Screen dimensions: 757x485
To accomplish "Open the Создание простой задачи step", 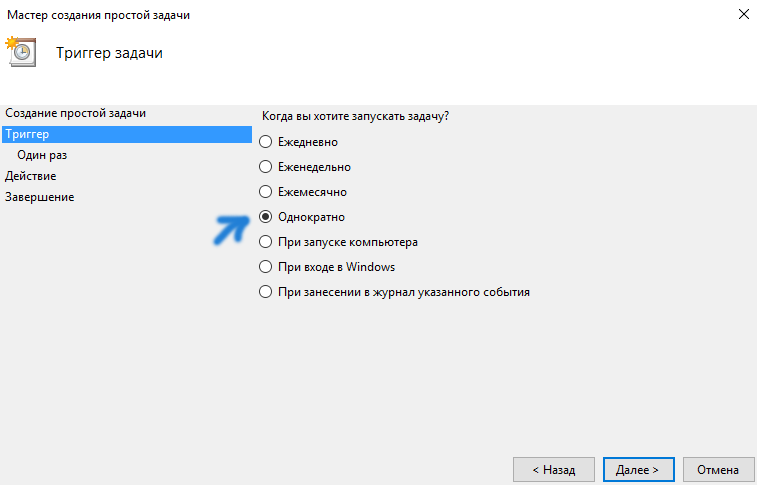I will [x=75, y=113].
